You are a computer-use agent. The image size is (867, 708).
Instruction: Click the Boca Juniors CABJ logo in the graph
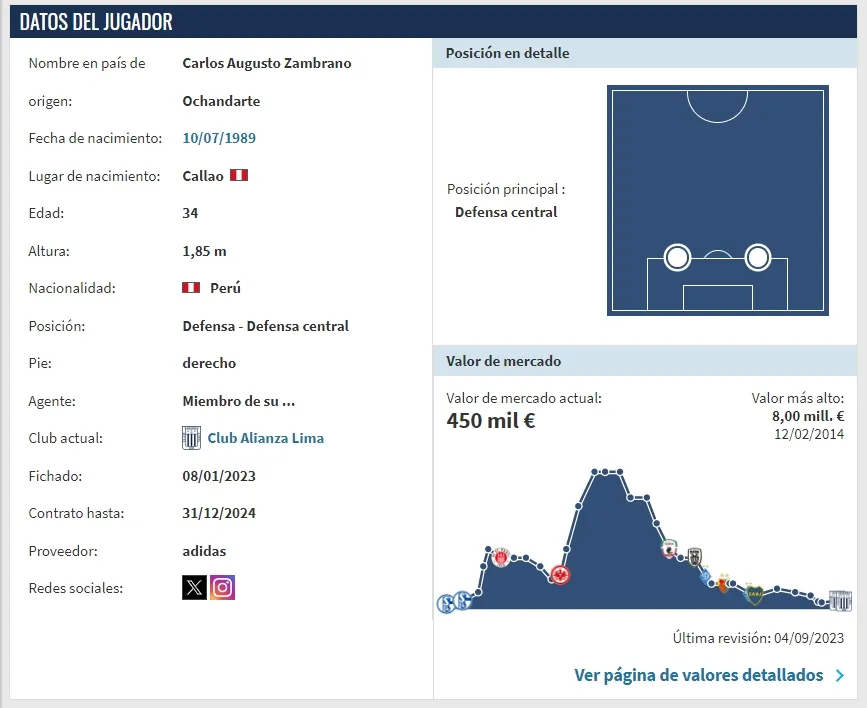click(754, 592)
